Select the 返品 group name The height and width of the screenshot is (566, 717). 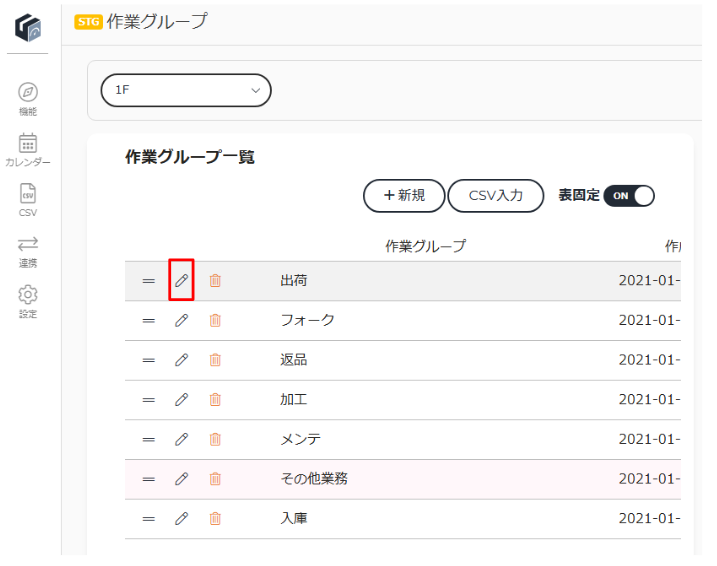click(x=294, y=360)
